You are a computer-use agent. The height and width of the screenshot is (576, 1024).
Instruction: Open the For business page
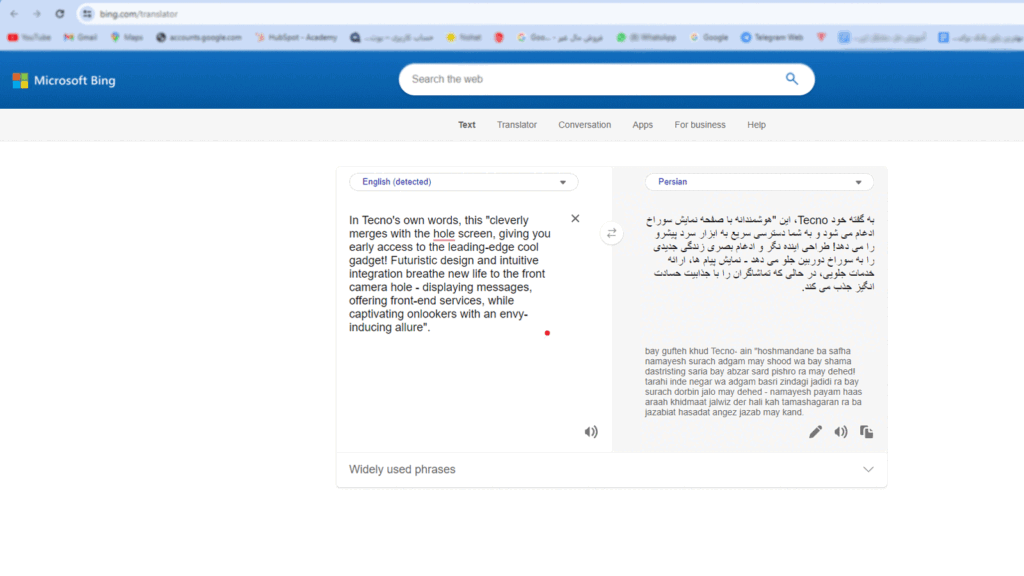click(699, 125)
